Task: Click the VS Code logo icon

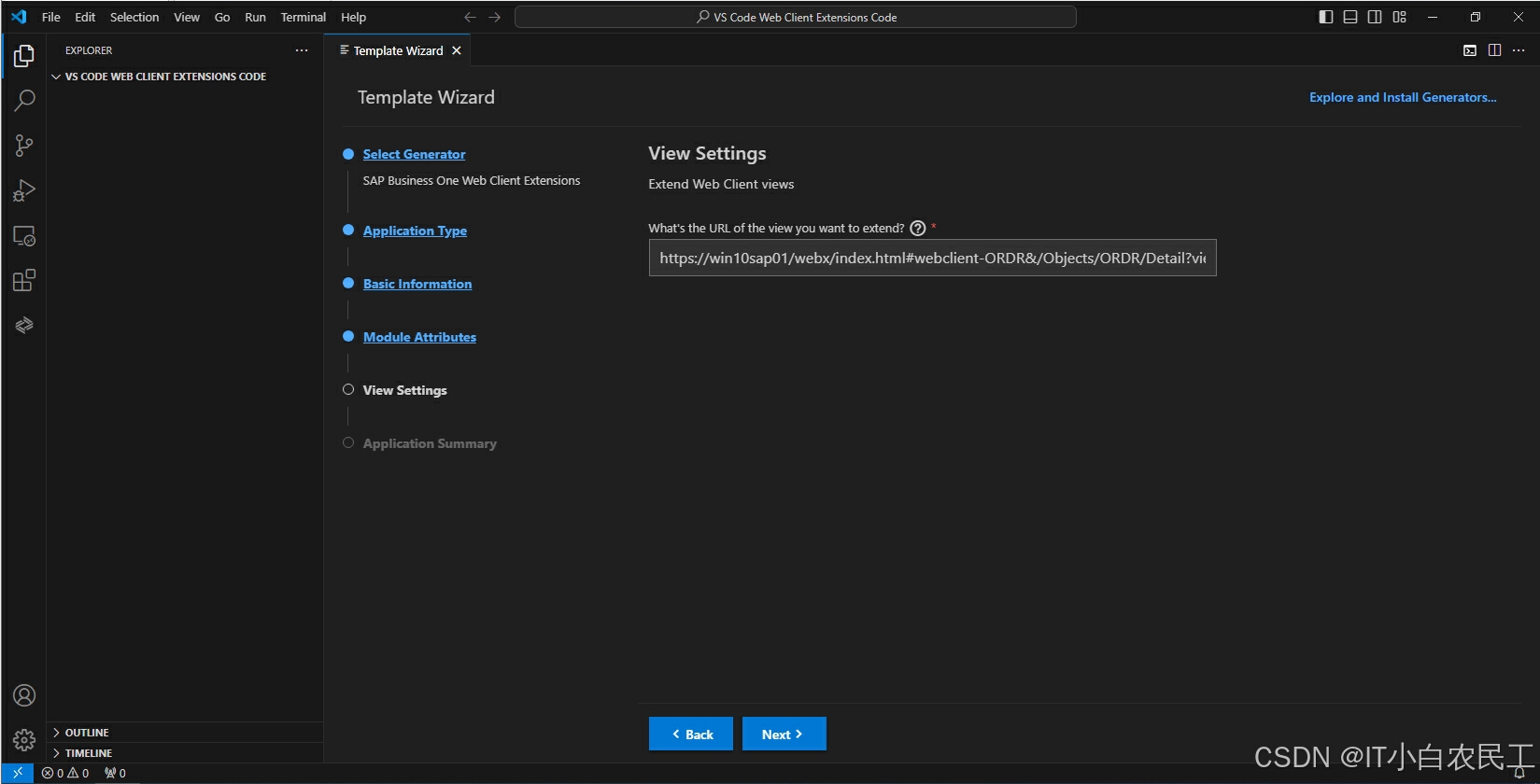Action: (19, 17)
